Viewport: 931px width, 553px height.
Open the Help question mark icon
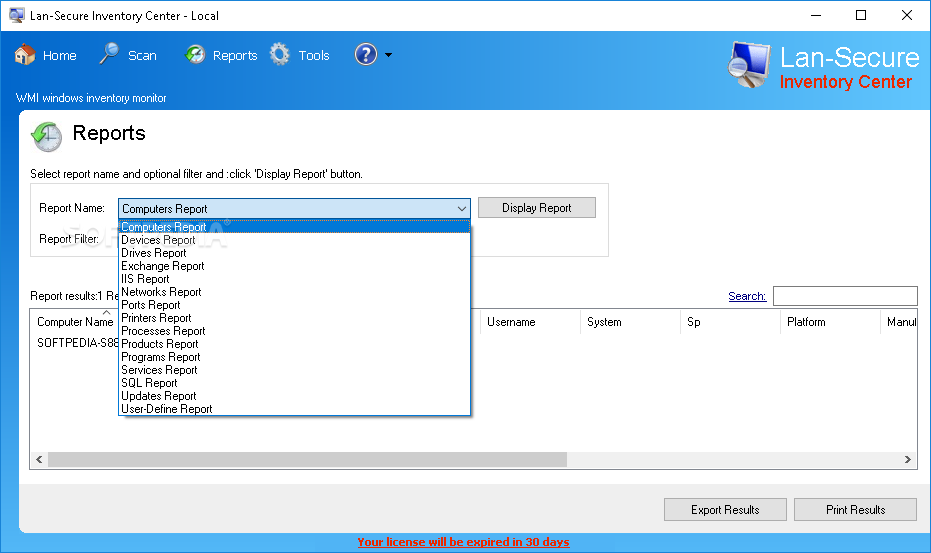tap(366, 54)
